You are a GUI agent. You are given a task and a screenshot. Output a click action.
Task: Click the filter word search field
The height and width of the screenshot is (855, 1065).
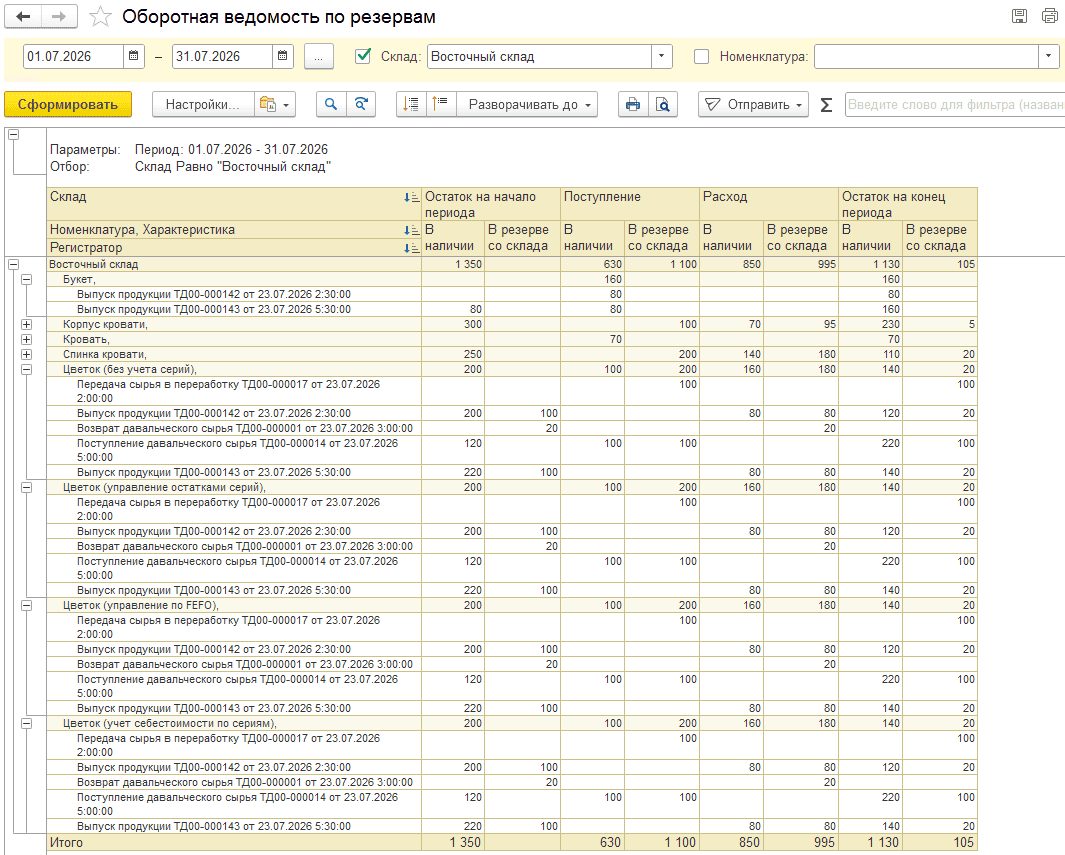pos(954,105)
